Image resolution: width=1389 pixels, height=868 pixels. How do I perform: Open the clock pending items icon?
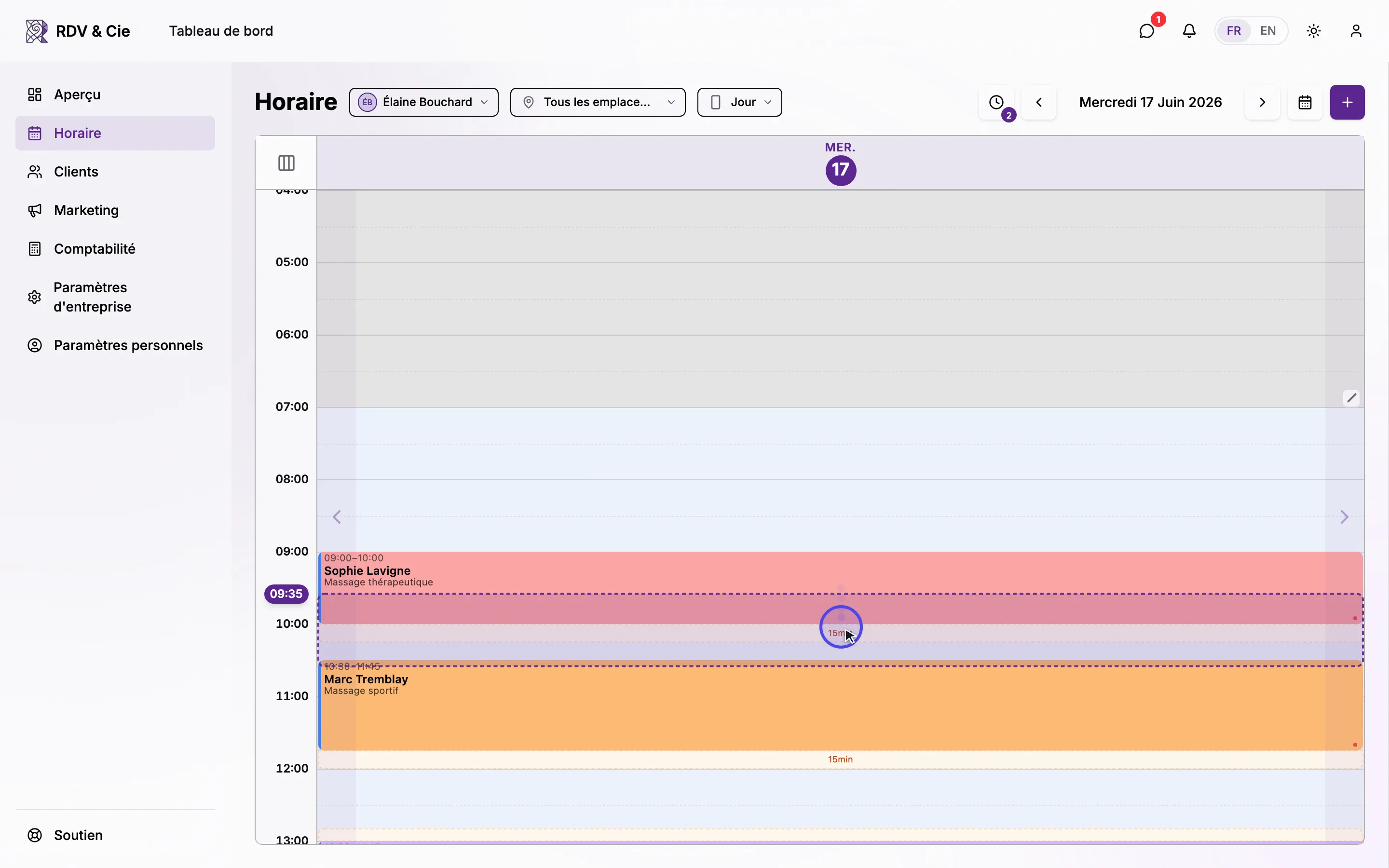pos(996,102)
